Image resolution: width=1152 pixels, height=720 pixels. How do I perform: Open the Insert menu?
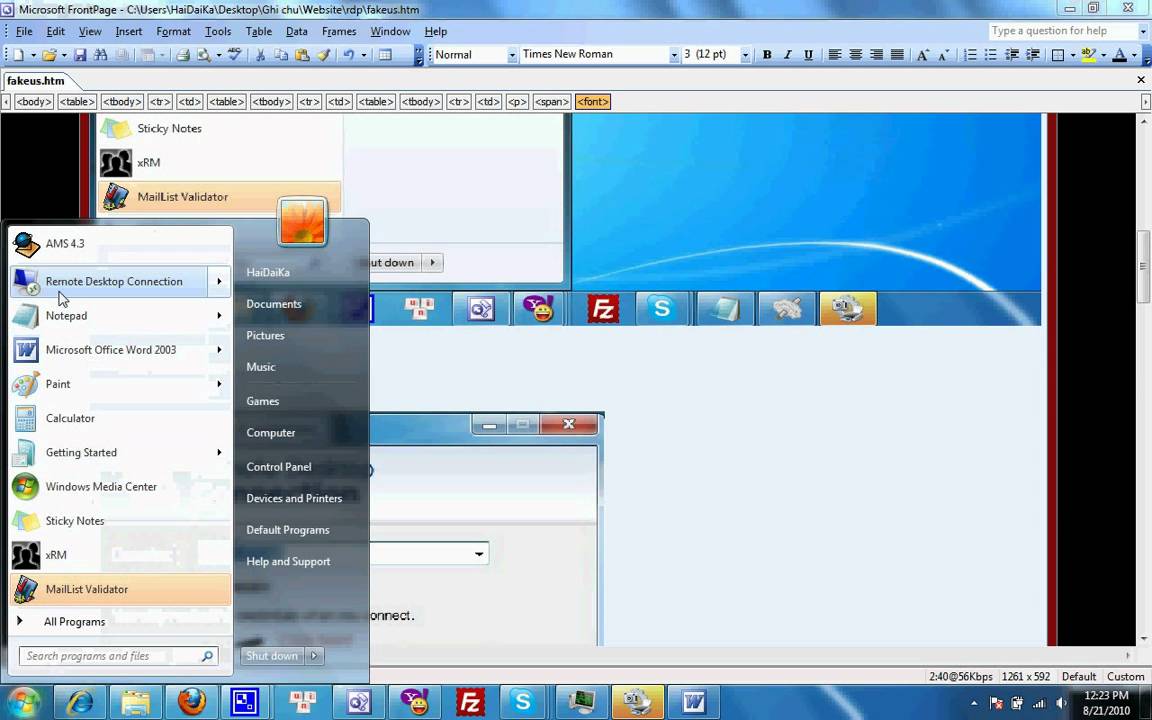[x=129, y=32]
